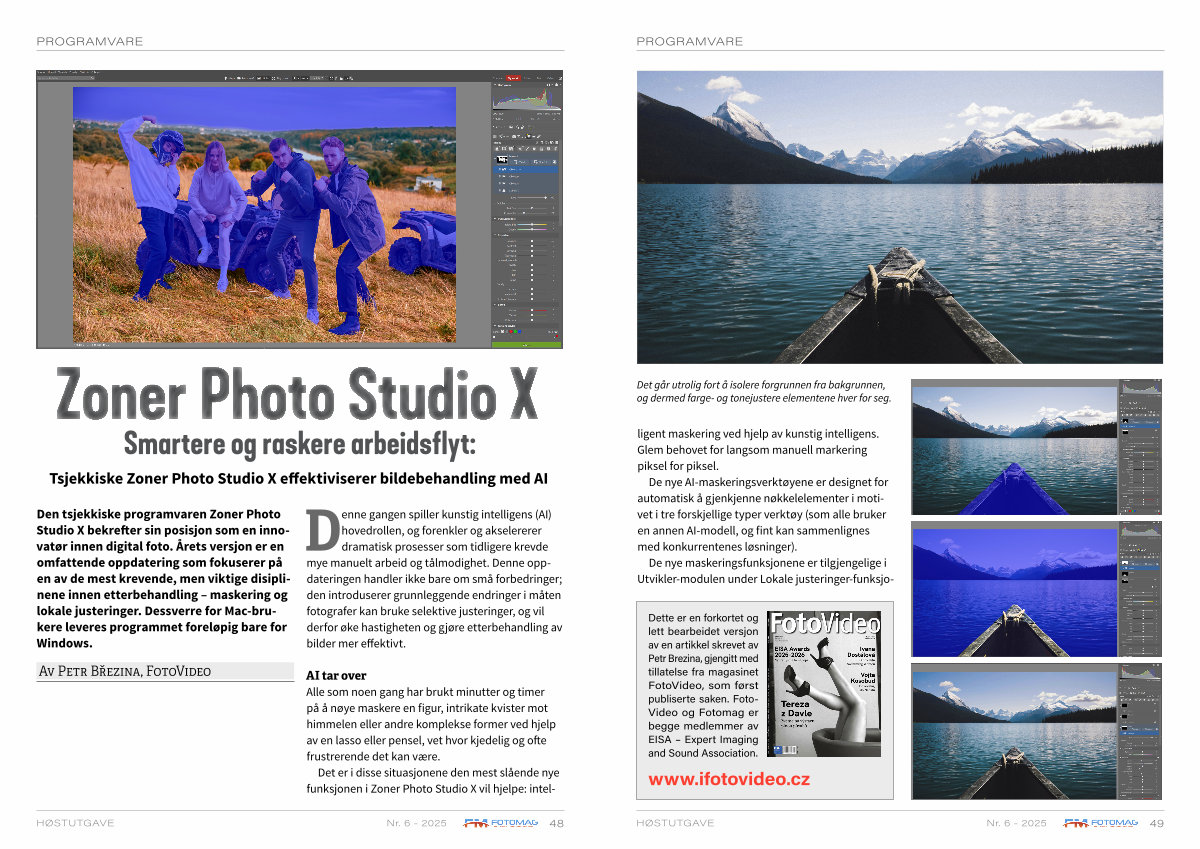Image resolution: width=1200 pixels, height=849 pixels.
Task: Click the histogram graph in the Zoner panel
Action: pos(527,98)
